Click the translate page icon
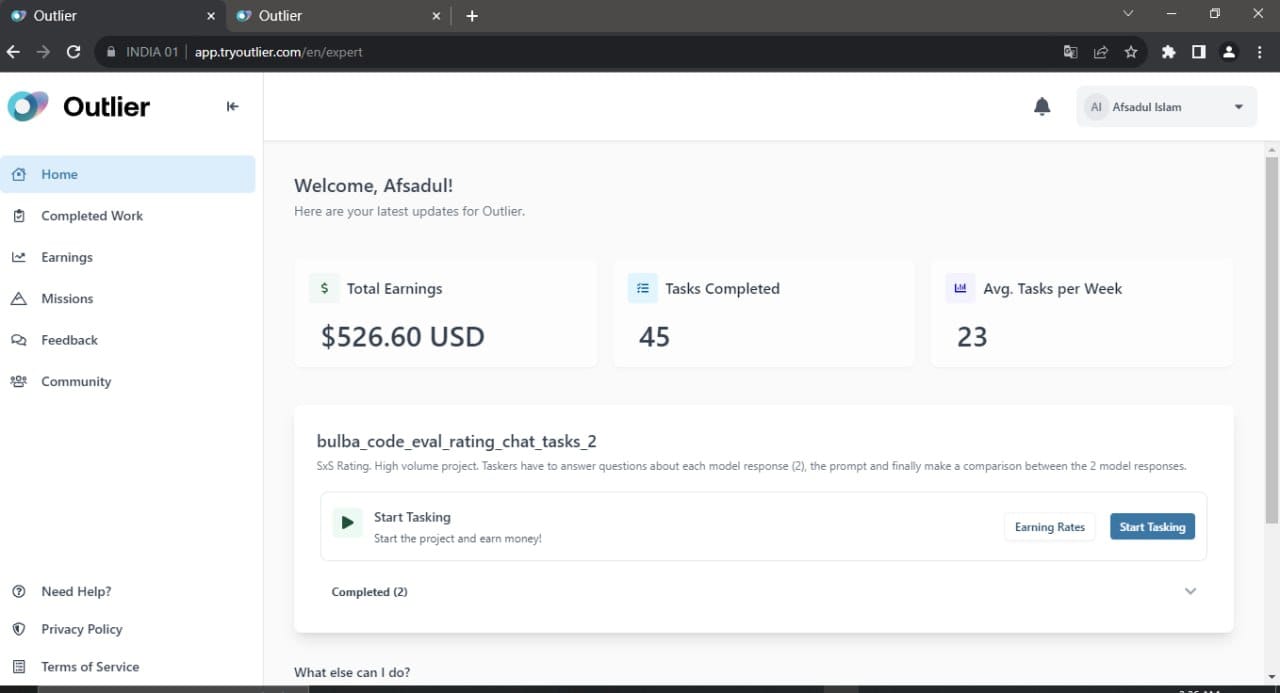1280x693 pixels. click(1070, 52)
